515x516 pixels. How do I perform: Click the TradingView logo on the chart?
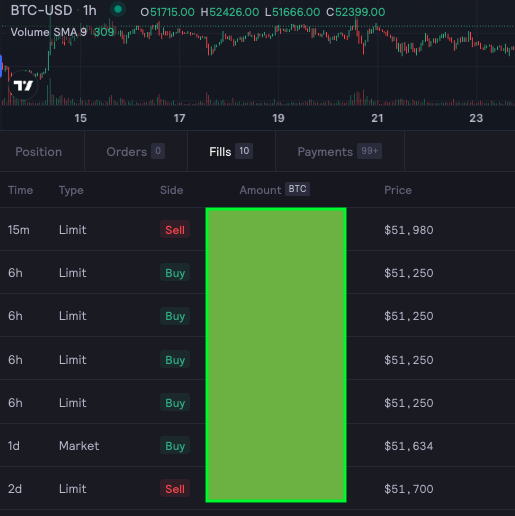[23, 86]
